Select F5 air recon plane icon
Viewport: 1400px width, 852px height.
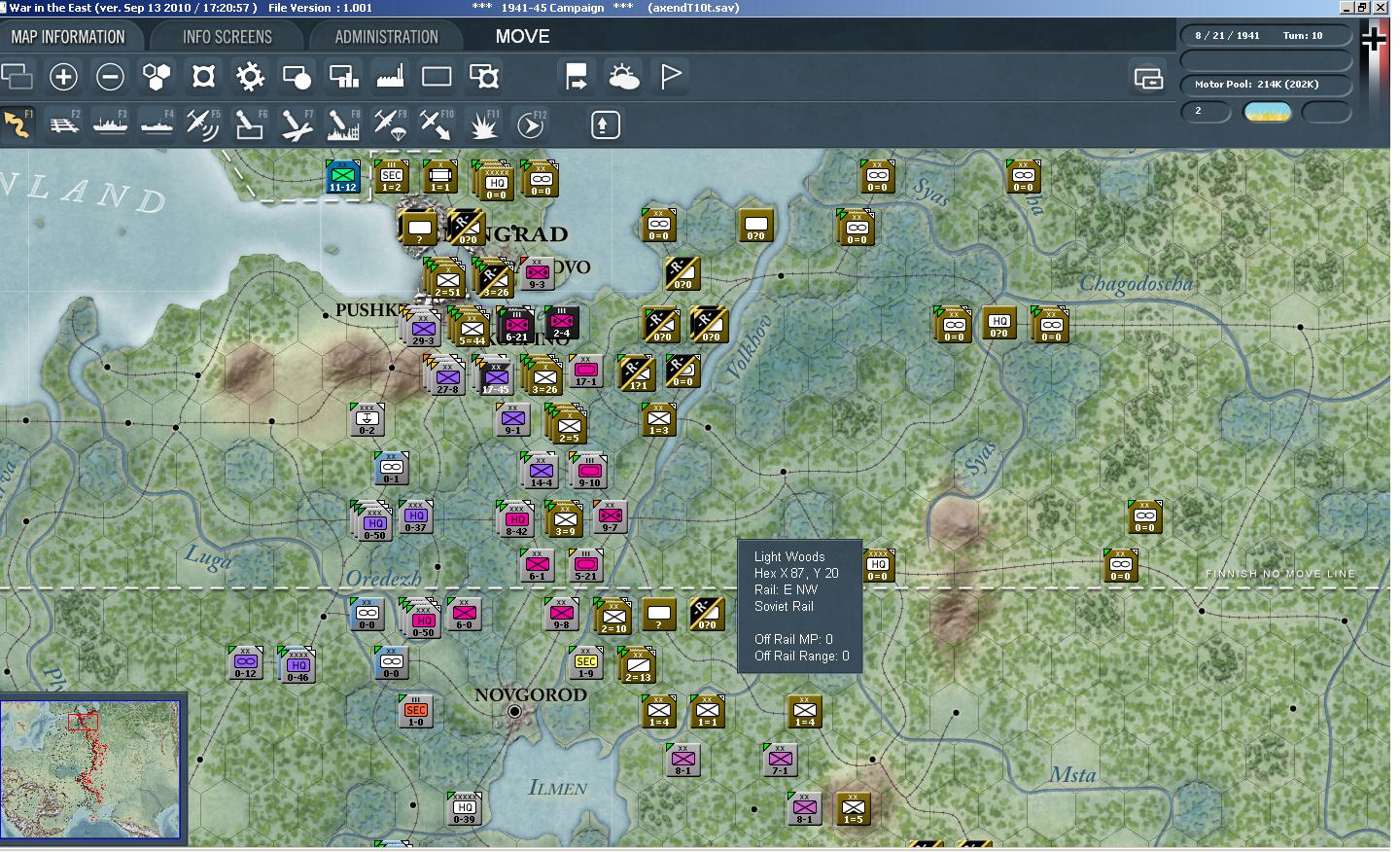tap(202, 124)
